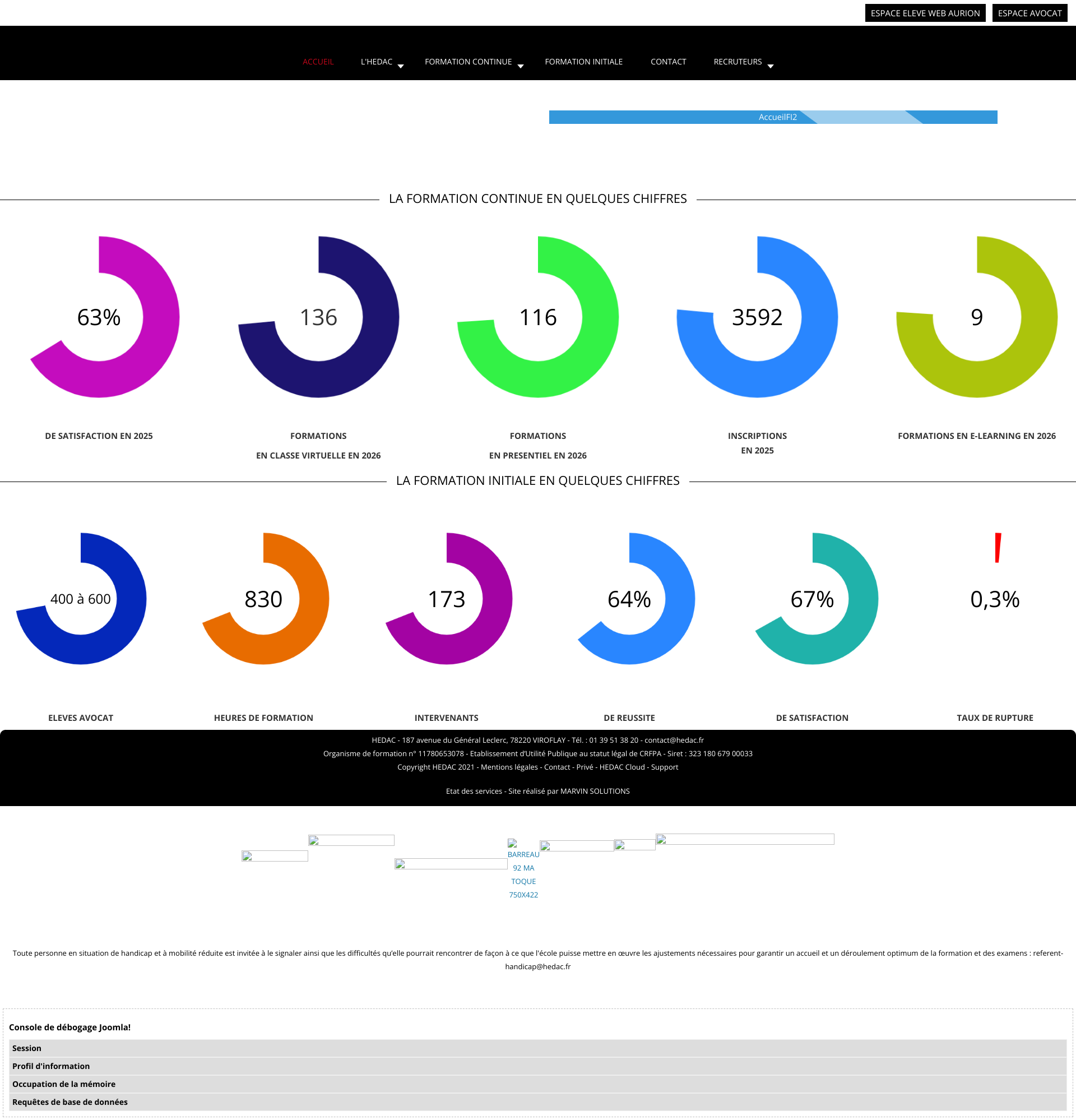The image size is (1076, 1120).
Task: Expand the L'HEDAC dropdown arrow
Action: pyautogui.click(x=401, y=66)
